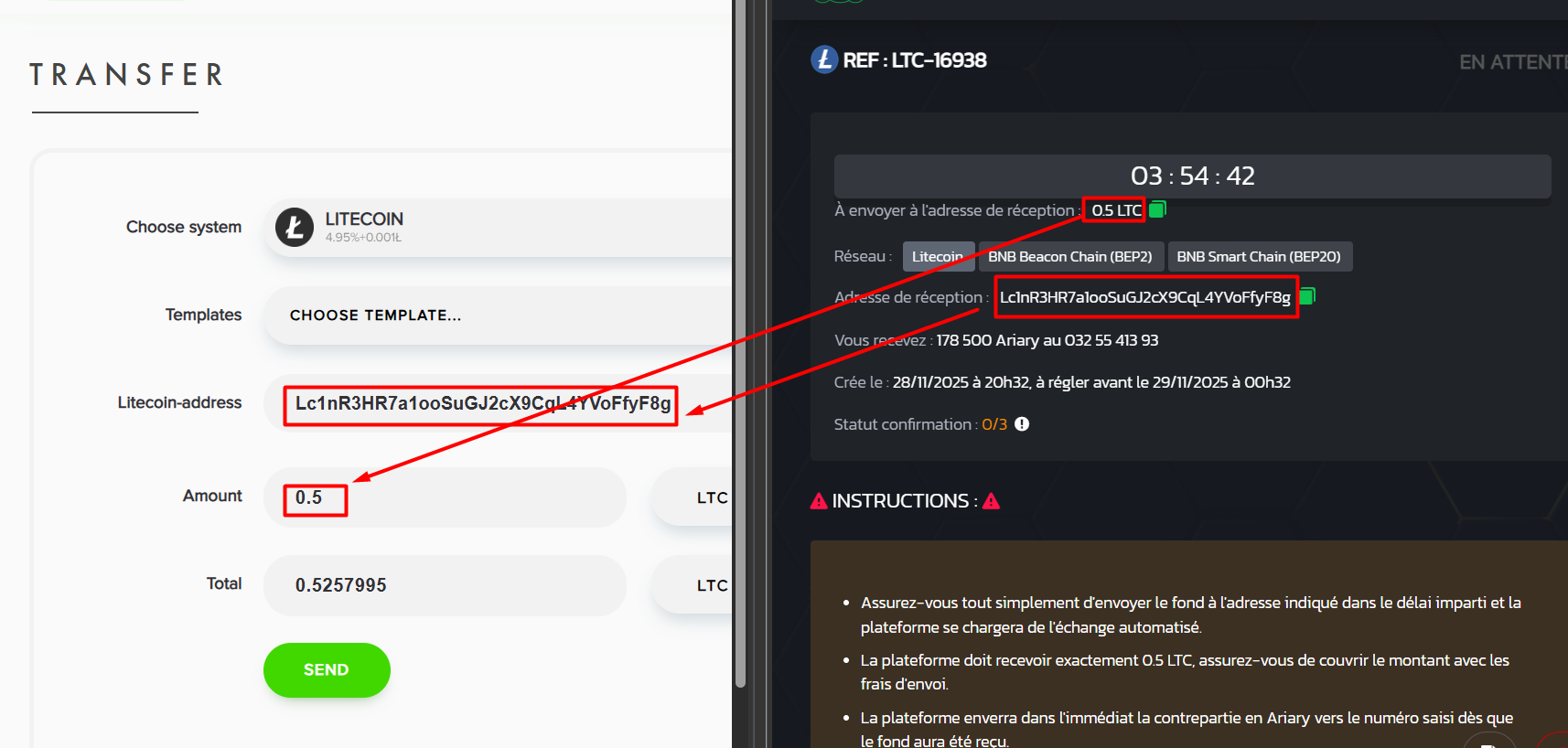1568x748 pixels.
Task: Open the LITECOIN system dropdown
Action: coord(499,228)
